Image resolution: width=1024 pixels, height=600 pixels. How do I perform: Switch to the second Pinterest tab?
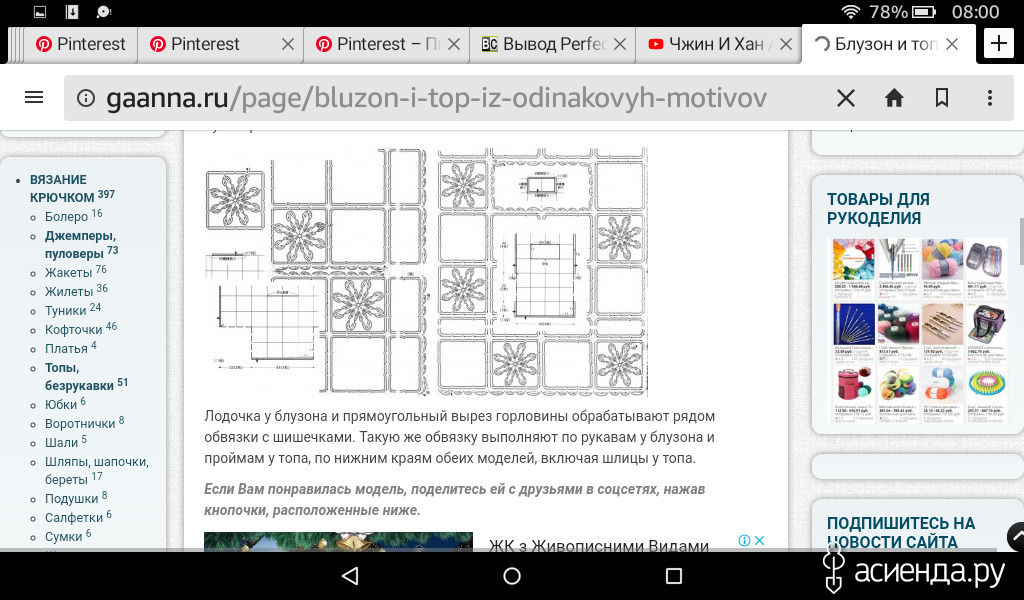[220, 44]
